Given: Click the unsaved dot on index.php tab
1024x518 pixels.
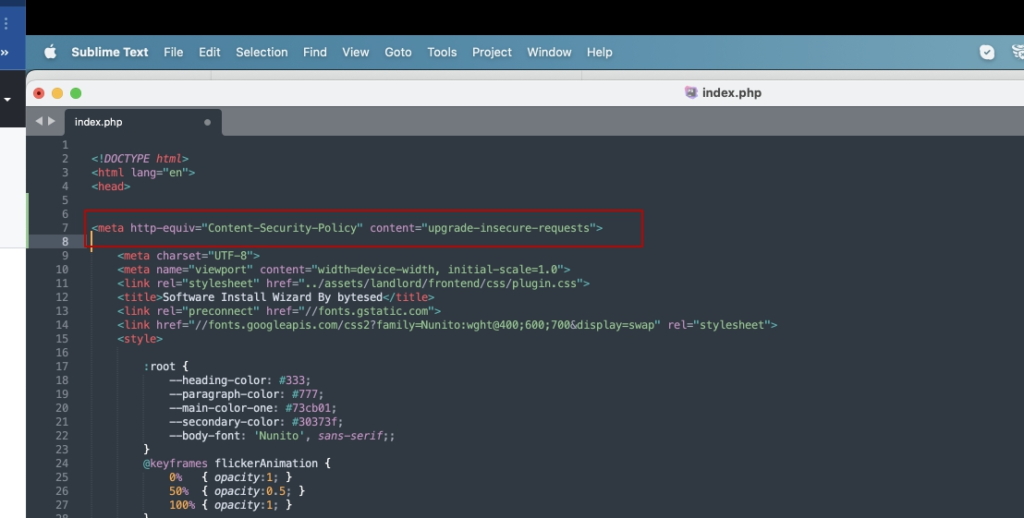Looking at the screenshot, I should pos(207,122).
